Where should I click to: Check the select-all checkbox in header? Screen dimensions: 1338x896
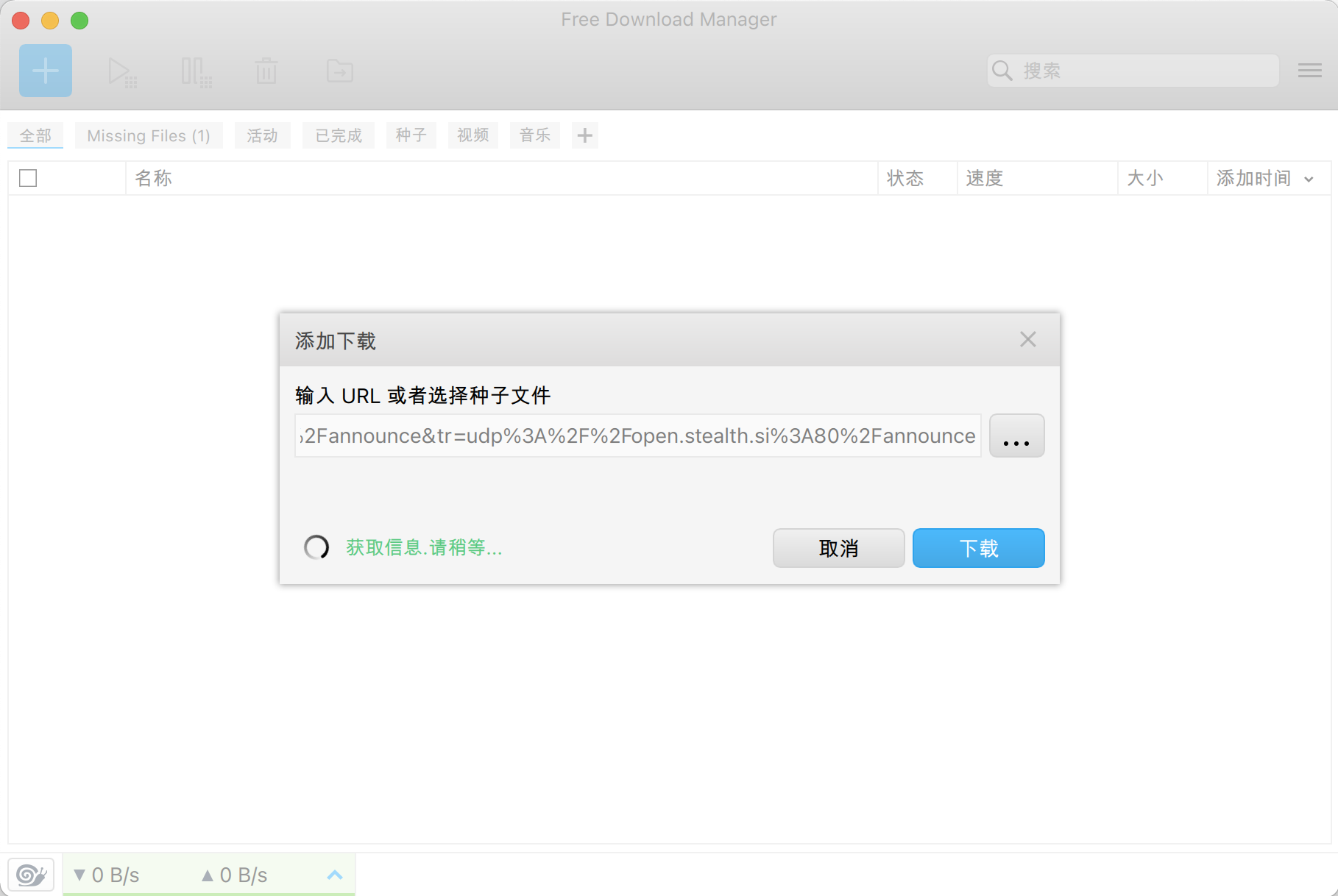click(x=28, y=178)
